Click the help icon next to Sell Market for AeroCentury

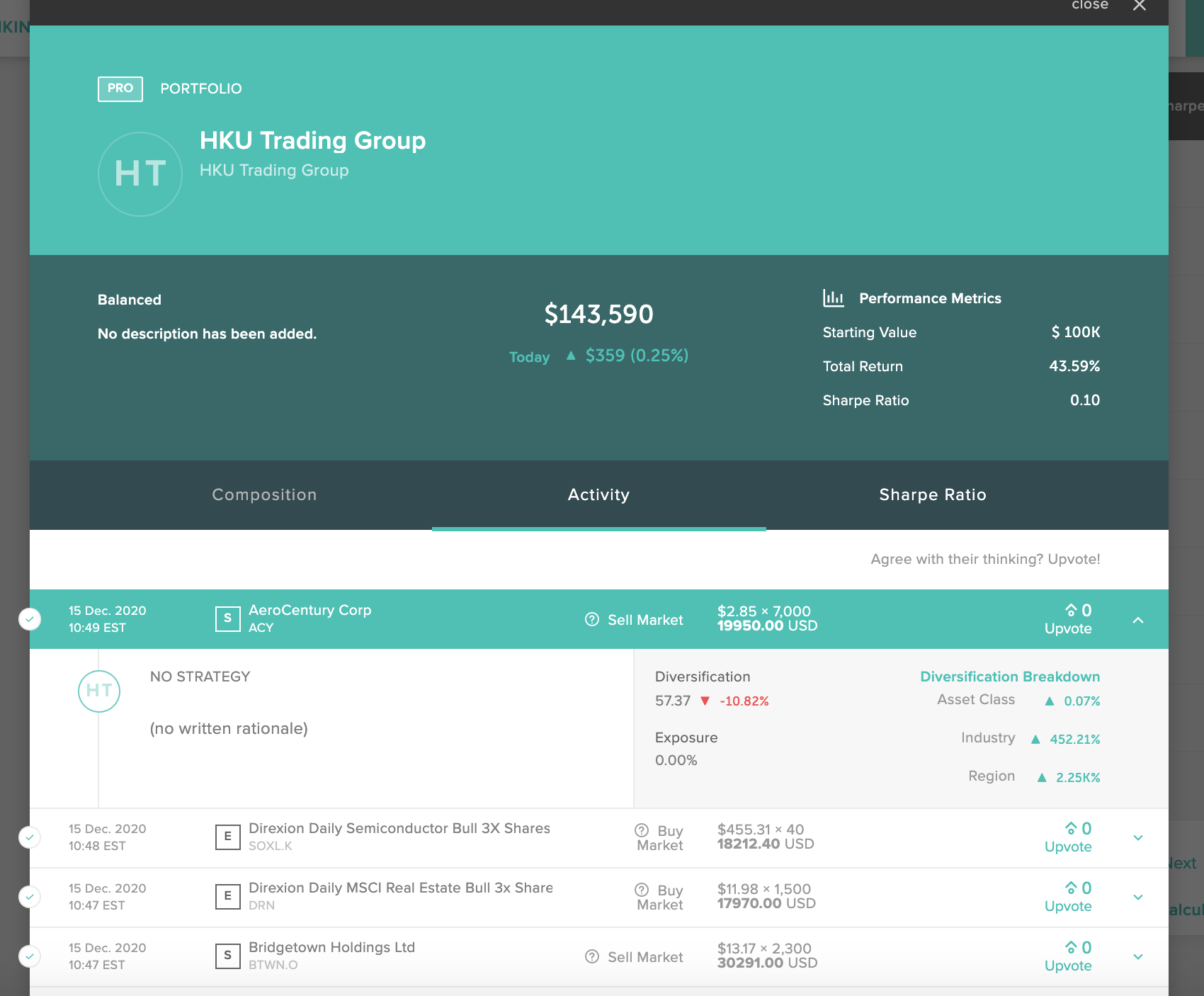tap(592, 620)
